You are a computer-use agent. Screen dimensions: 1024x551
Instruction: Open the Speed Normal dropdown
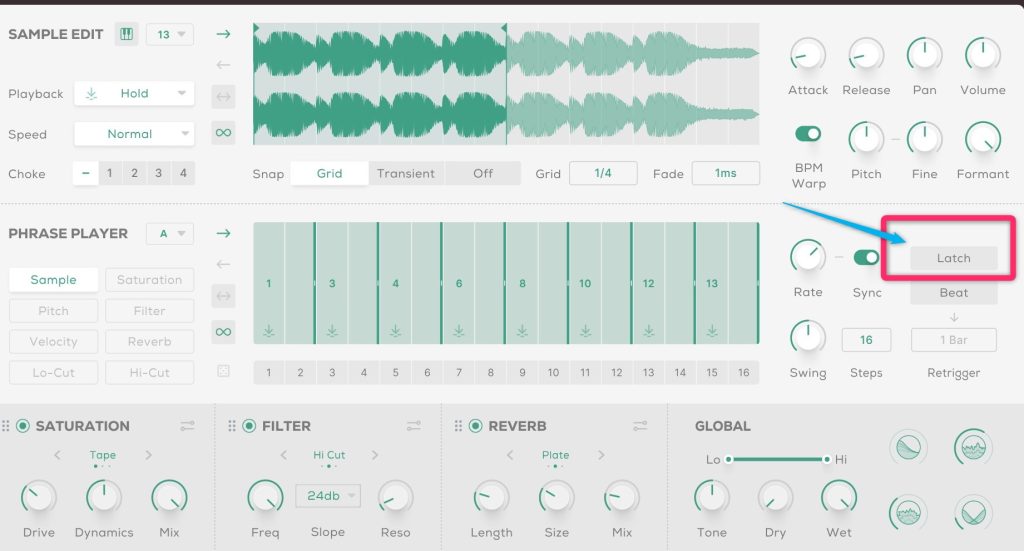pos(134,134)
